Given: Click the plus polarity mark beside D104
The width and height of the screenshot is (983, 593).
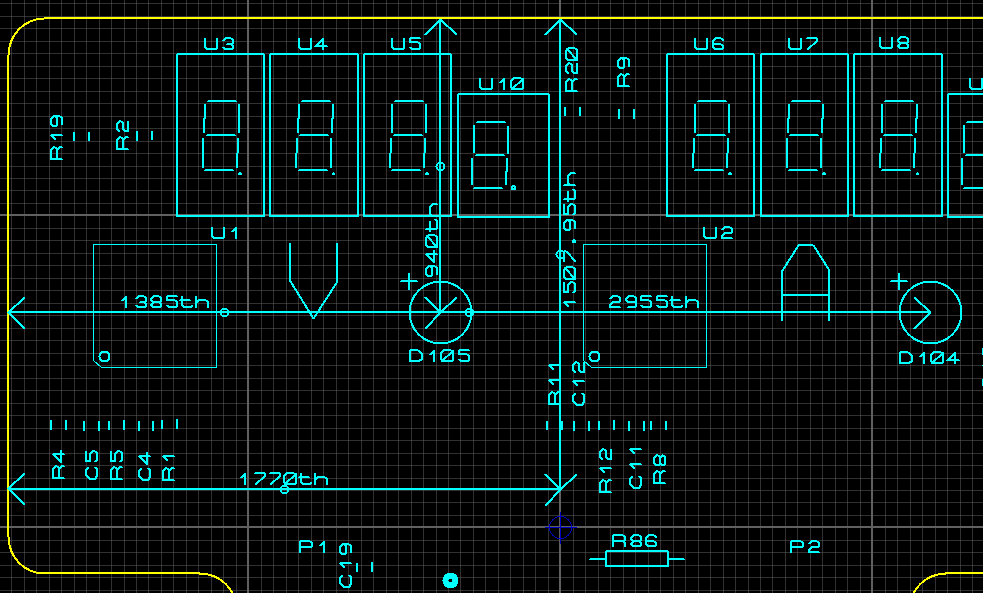Looking at the screenshot, I should (899, 281).
